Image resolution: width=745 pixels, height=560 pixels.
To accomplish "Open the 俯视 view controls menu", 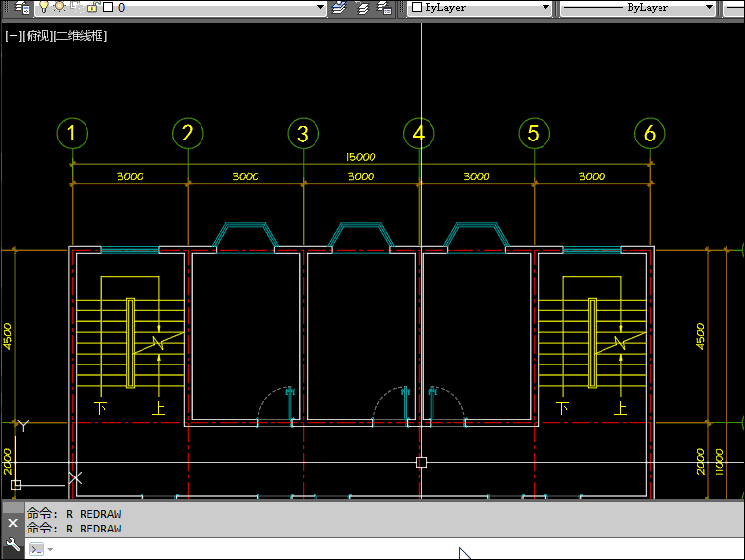I will pos(37,36).
